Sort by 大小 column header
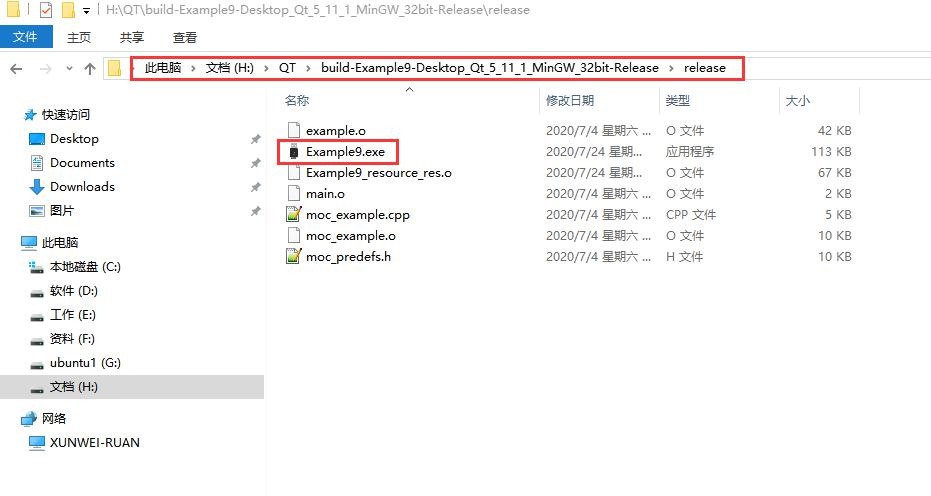The height and width of the screenshot is (496, 931). click(x=797, y=100)
